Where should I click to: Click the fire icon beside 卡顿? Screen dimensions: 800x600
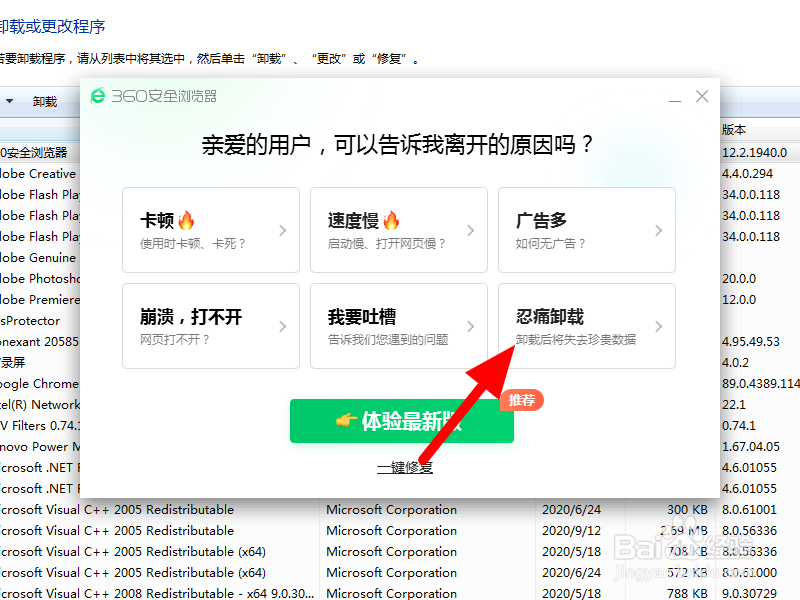(x=186, y=220)
